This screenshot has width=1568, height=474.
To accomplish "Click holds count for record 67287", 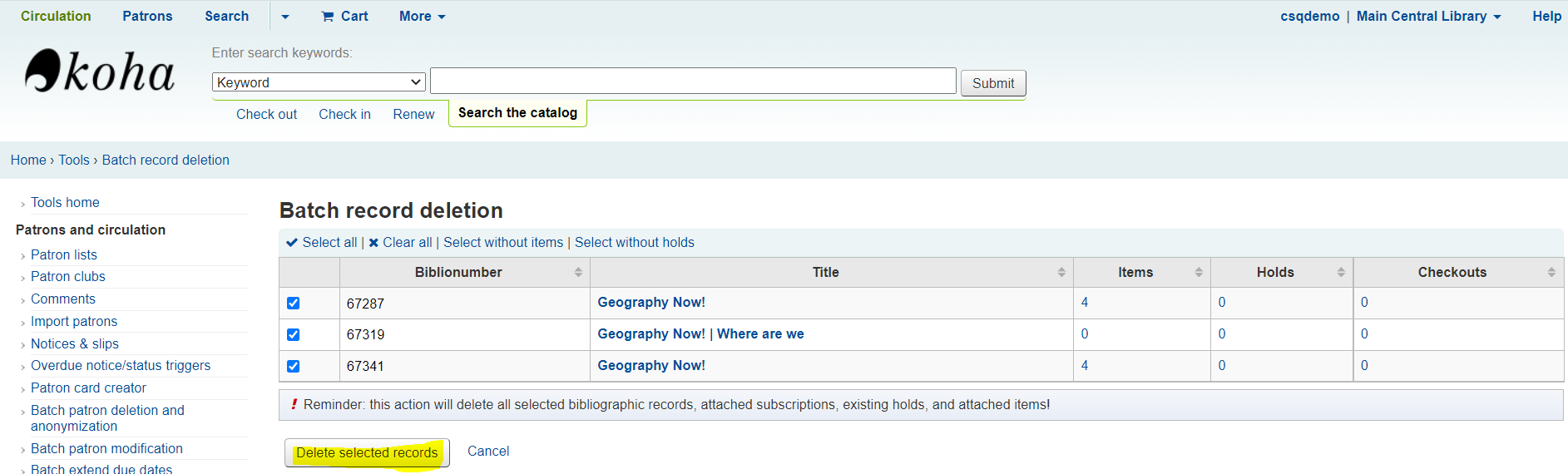I will 1222,302.
